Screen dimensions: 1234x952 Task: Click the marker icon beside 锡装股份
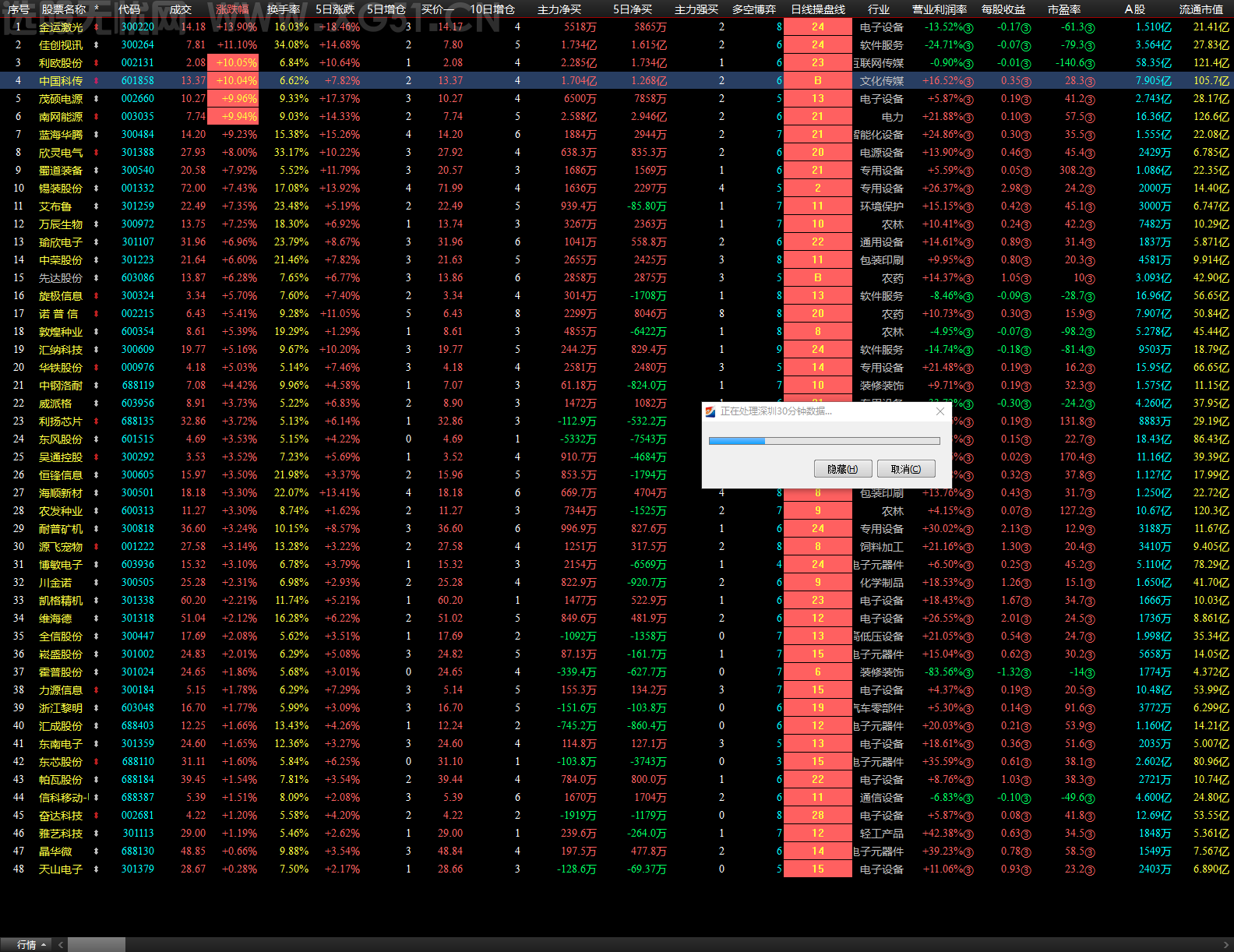pyautogui.click(x=97, y=189)
